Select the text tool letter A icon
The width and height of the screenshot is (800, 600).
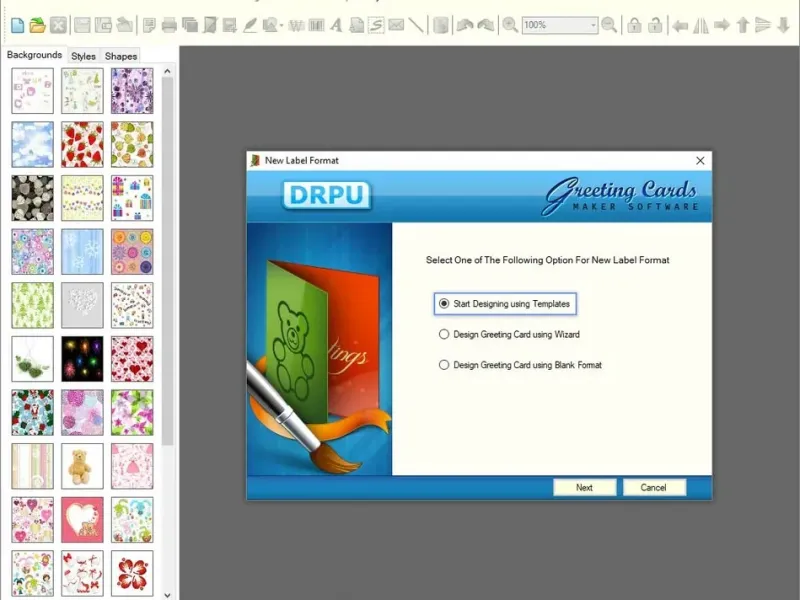[336, 24]
